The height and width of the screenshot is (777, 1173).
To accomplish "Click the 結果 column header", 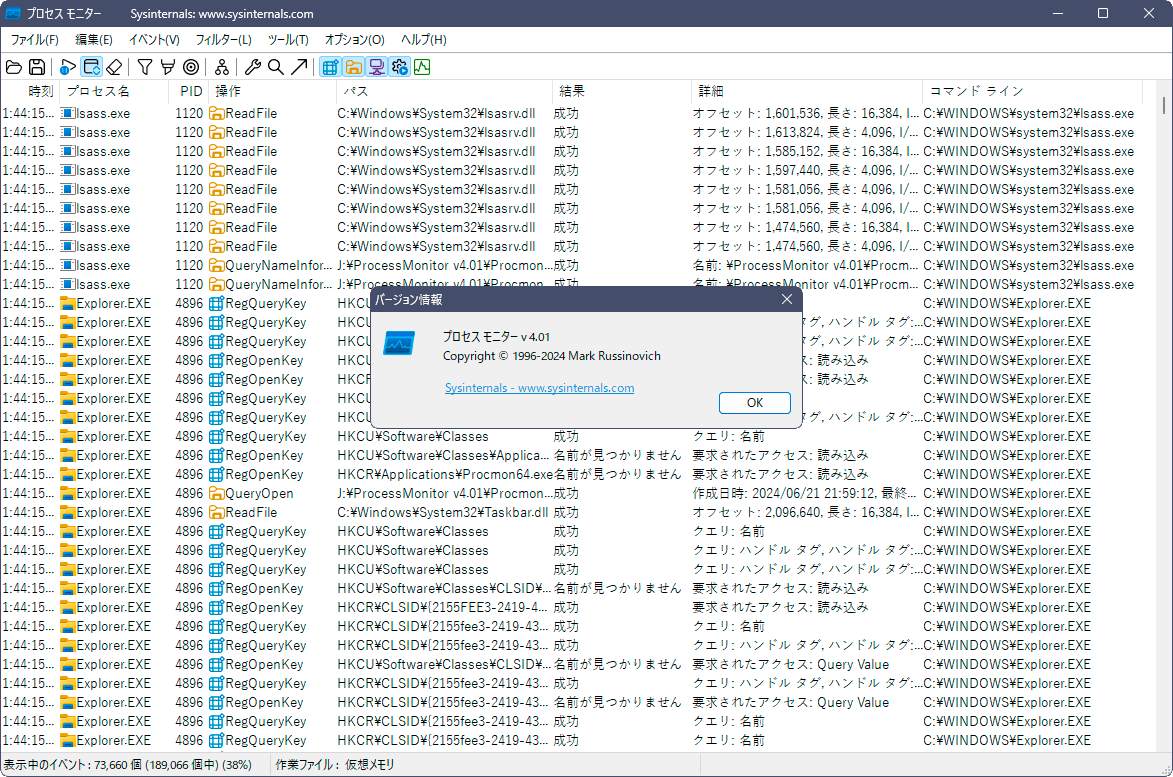I will coord(622,91).
